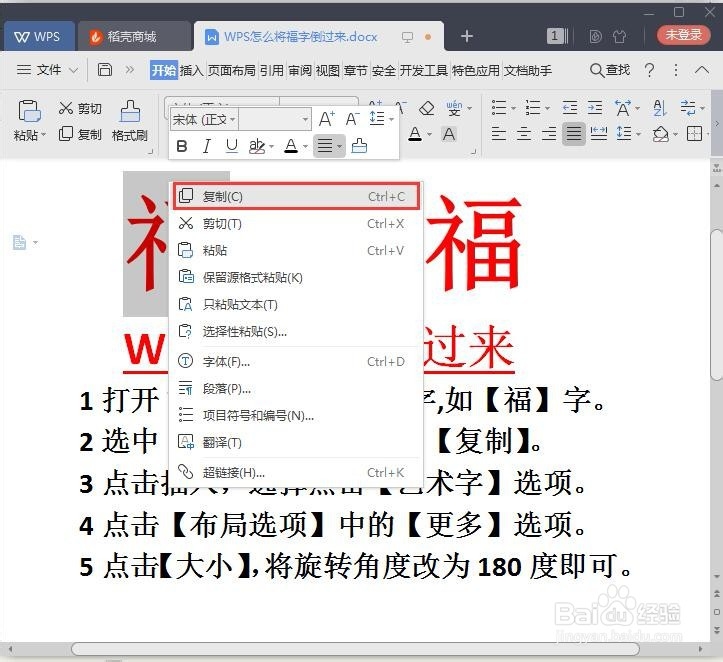723x662 pixels.
Task: Switch to the 审阅 ribbon tab
Action: [300, 71]
